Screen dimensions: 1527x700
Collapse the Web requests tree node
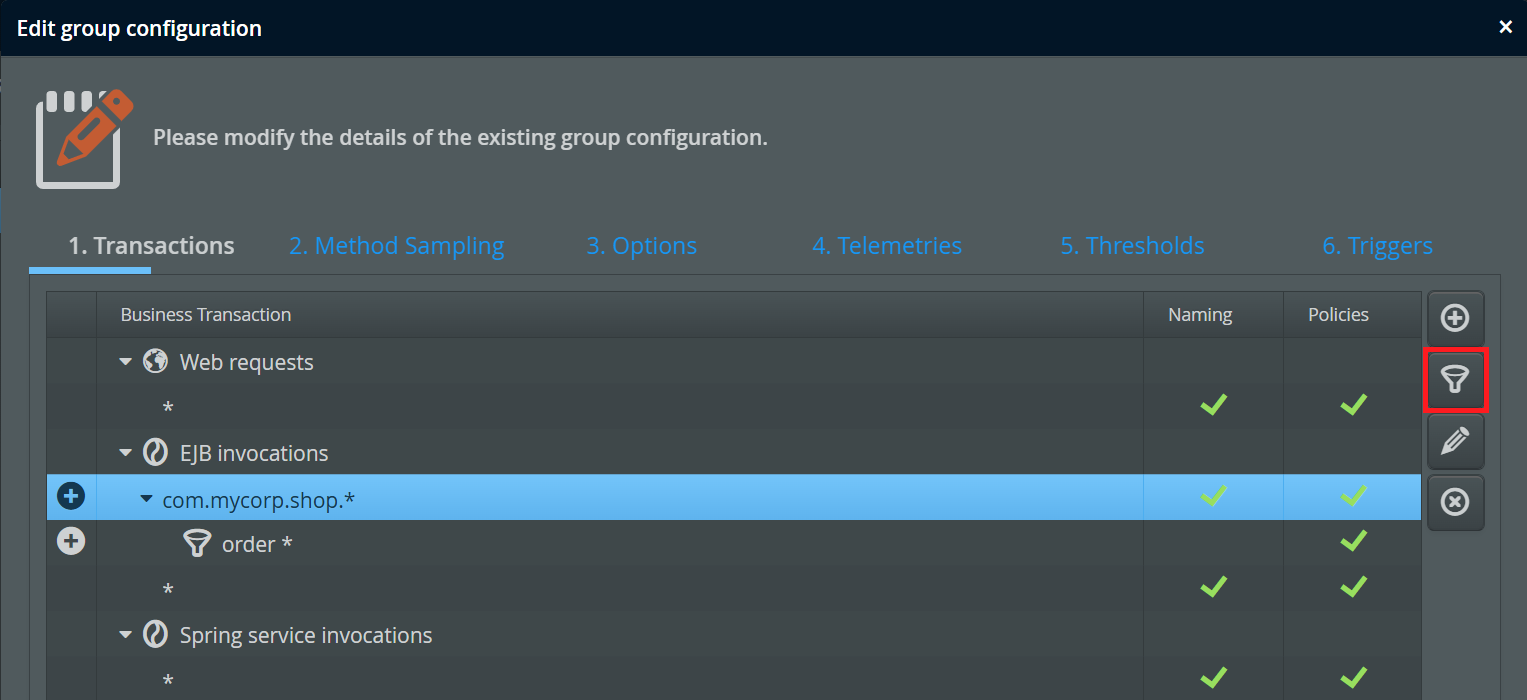pyautogui.click(x=126, y=362)
